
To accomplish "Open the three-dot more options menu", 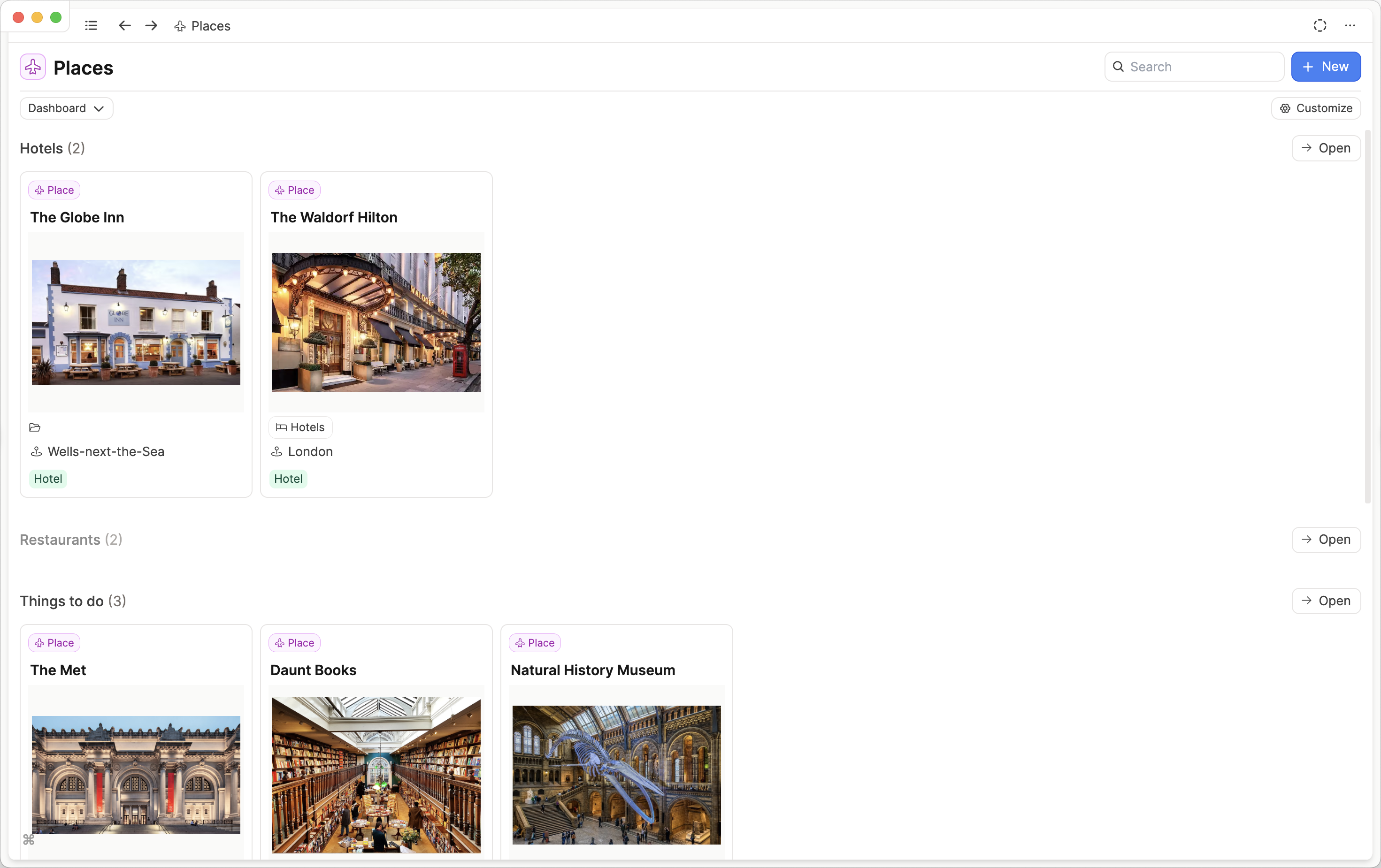I will 1350,26.
